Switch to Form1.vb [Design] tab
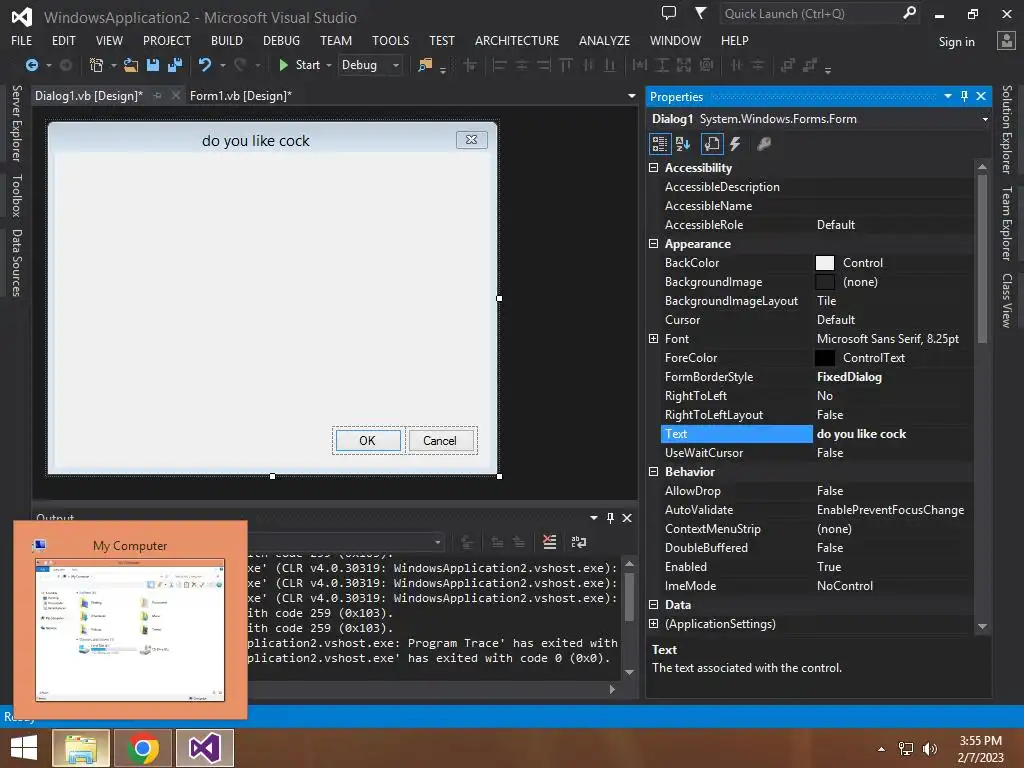The width and height of the screenshot is (1024, 768). (x=240, y=96)
